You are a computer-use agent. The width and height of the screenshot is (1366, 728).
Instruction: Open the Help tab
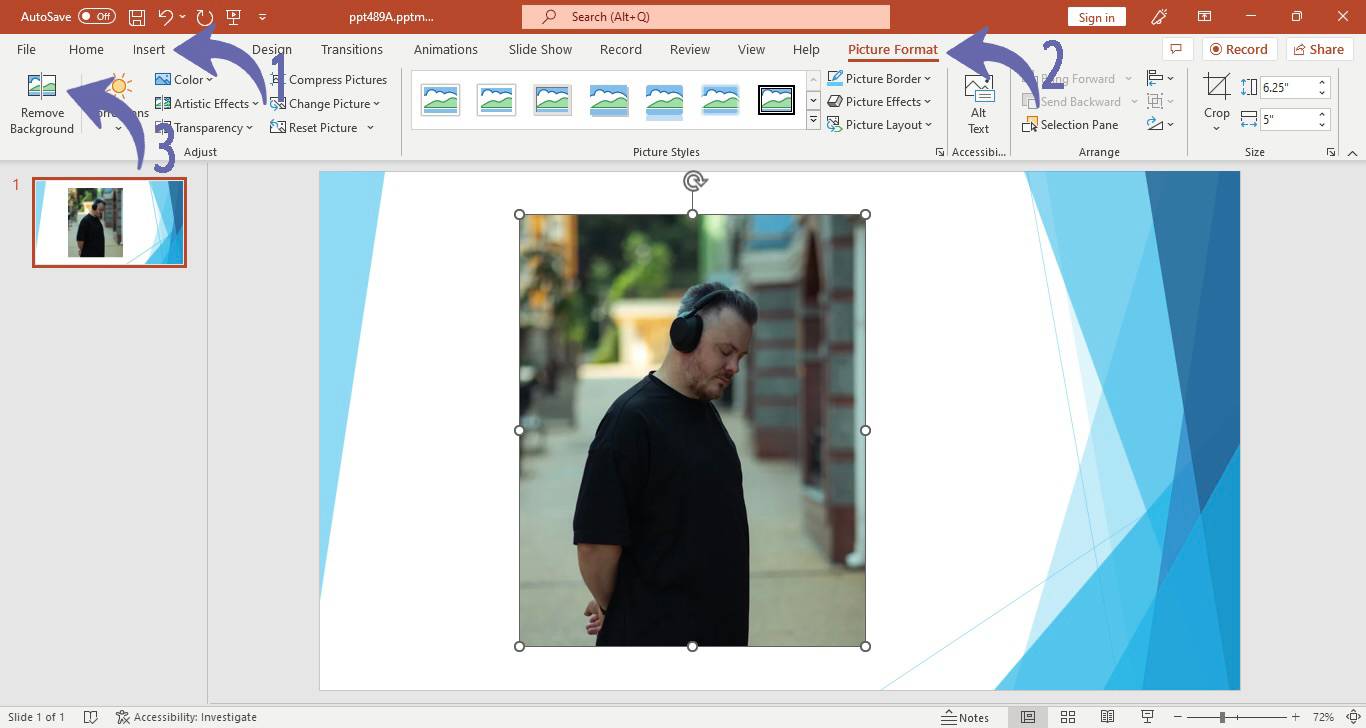806,49
